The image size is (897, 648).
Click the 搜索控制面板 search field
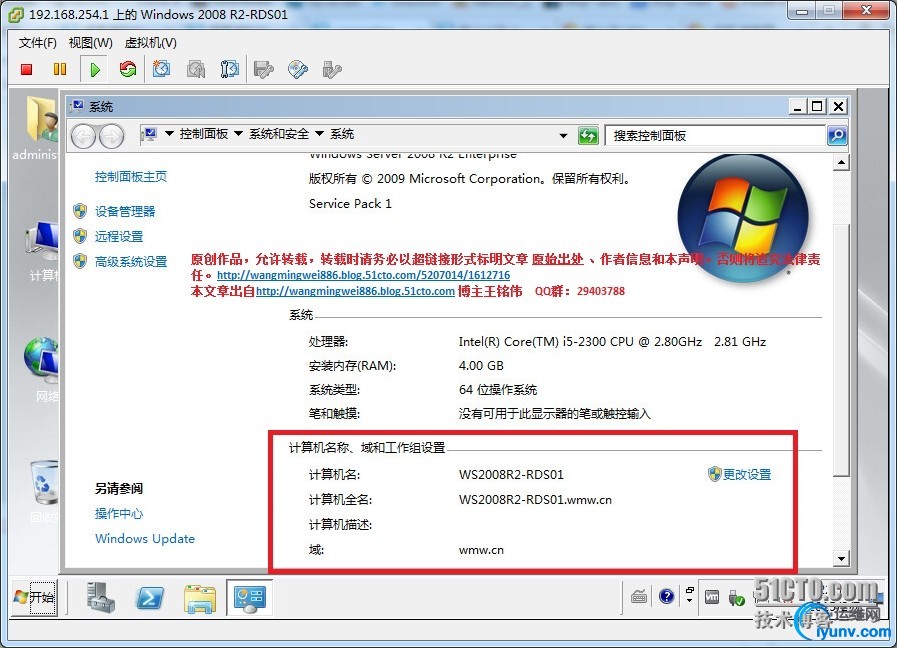point(715,136)
